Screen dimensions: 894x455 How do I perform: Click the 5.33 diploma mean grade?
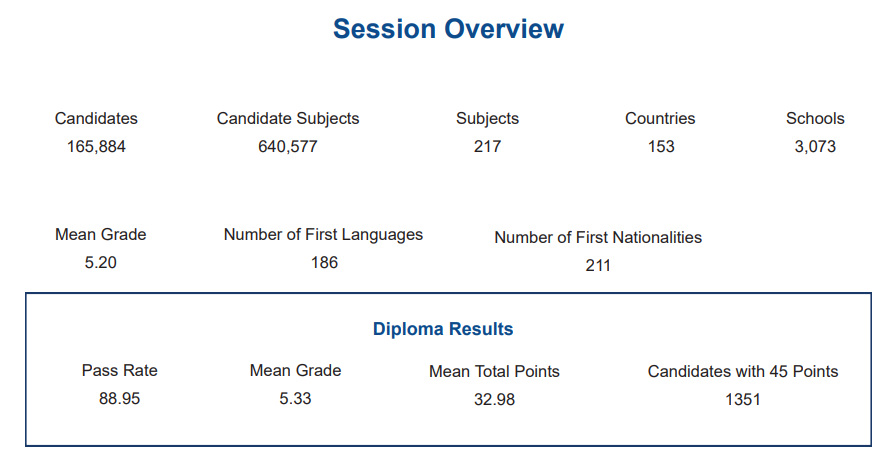295,398
